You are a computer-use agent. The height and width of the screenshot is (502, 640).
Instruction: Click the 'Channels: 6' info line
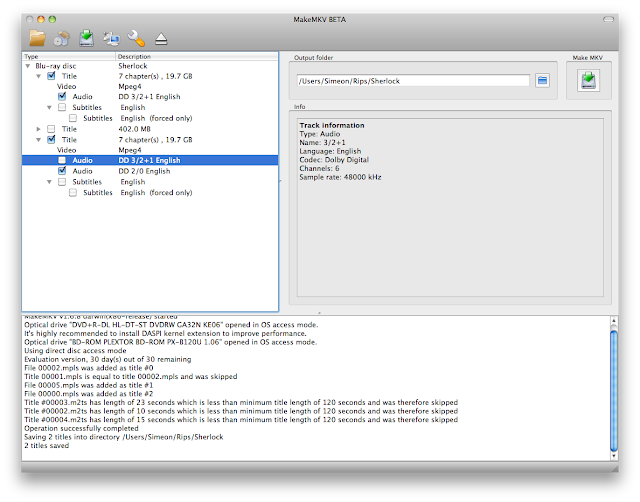pos(319,168)
